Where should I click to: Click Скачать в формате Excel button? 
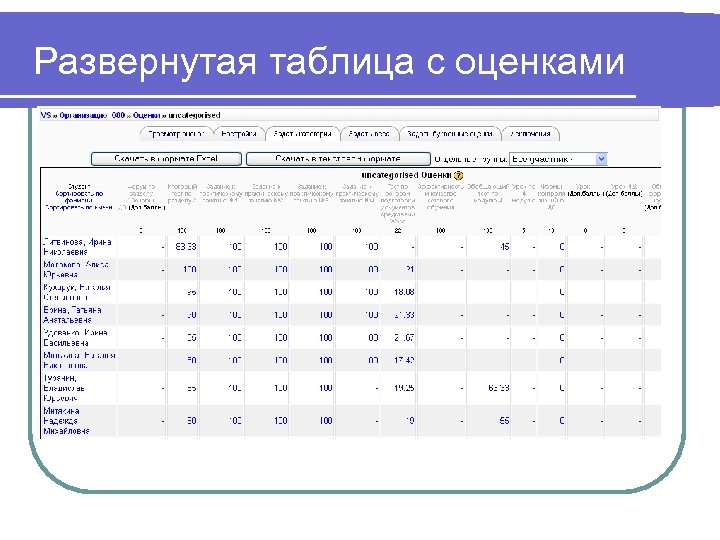click(166, 159)
